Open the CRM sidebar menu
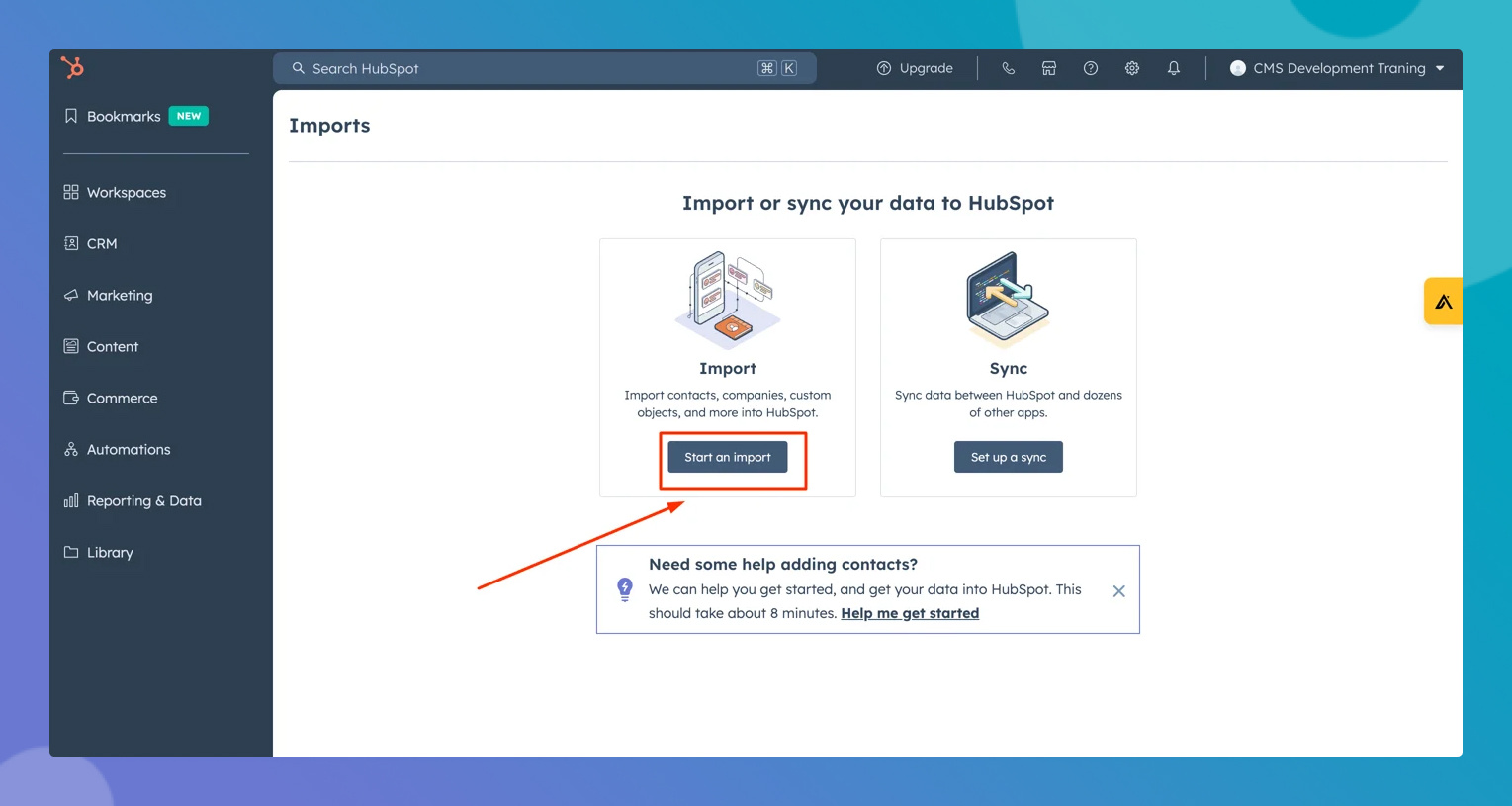Screen dimensions: 1512x806 [101, 243]
